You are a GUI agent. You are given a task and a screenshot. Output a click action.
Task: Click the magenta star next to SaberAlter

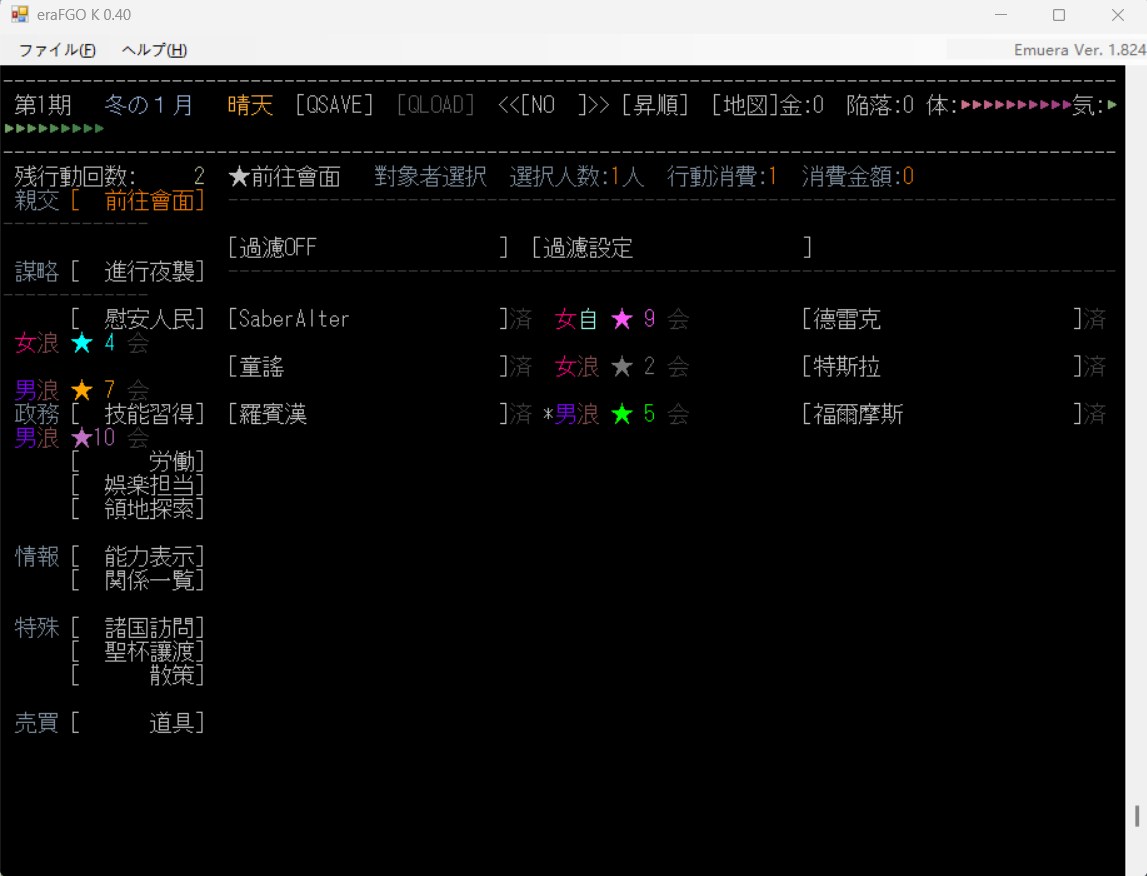(x=622, y=319)
